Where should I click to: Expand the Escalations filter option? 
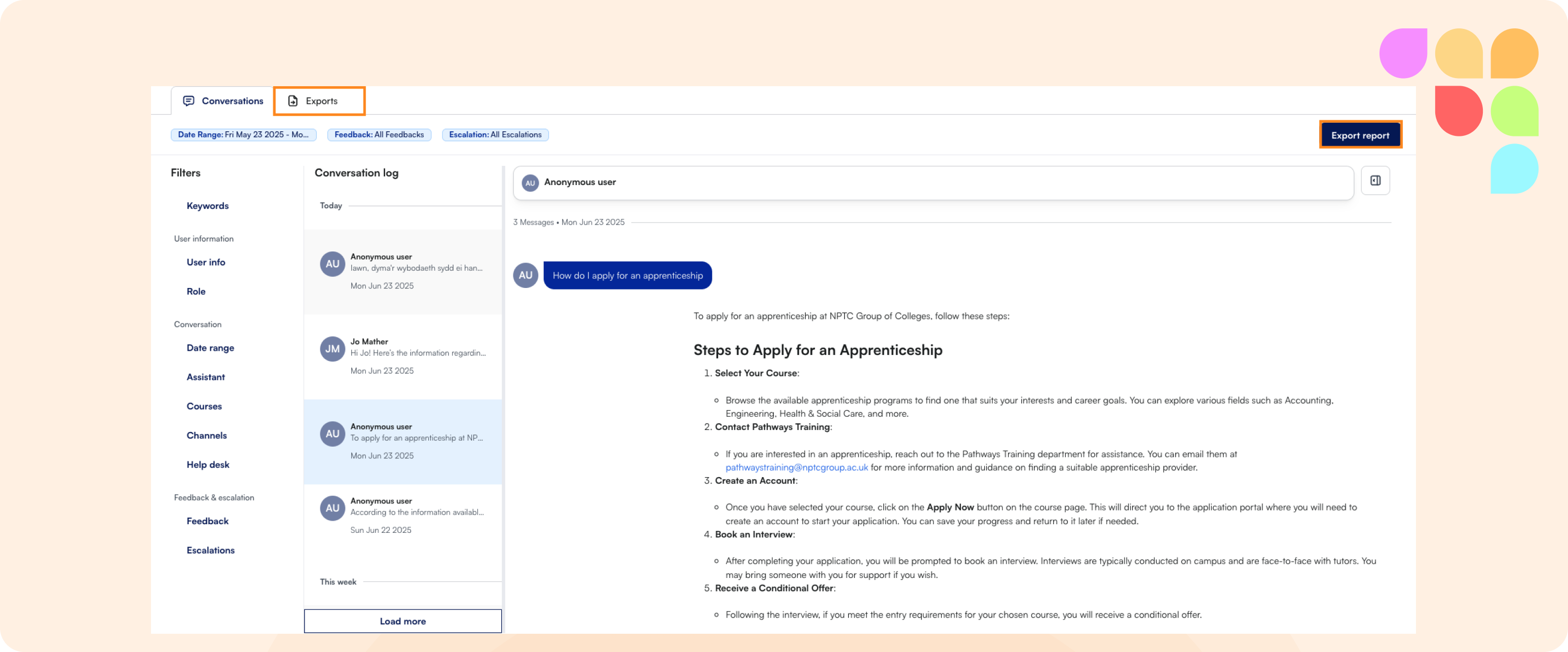pyautogui.click(x=210, y=550)
